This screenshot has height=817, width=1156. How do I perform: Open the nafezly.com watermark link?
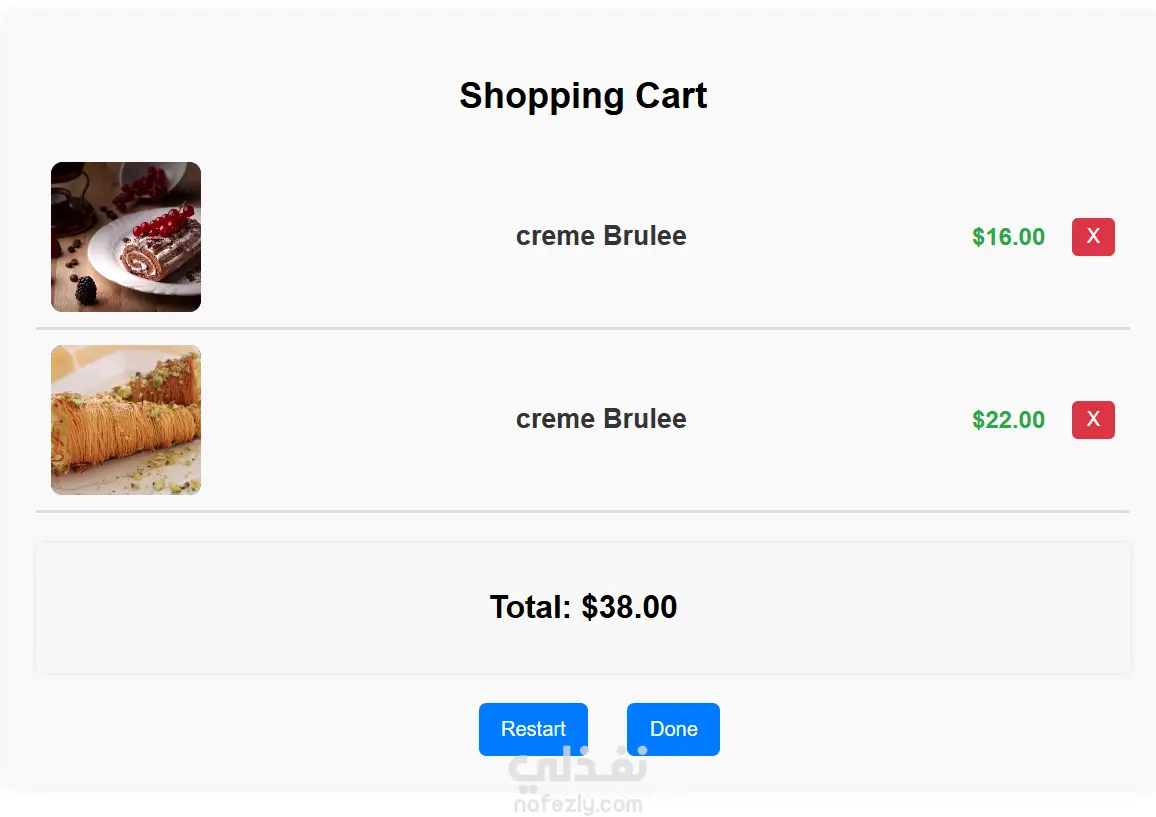(578, 804)
